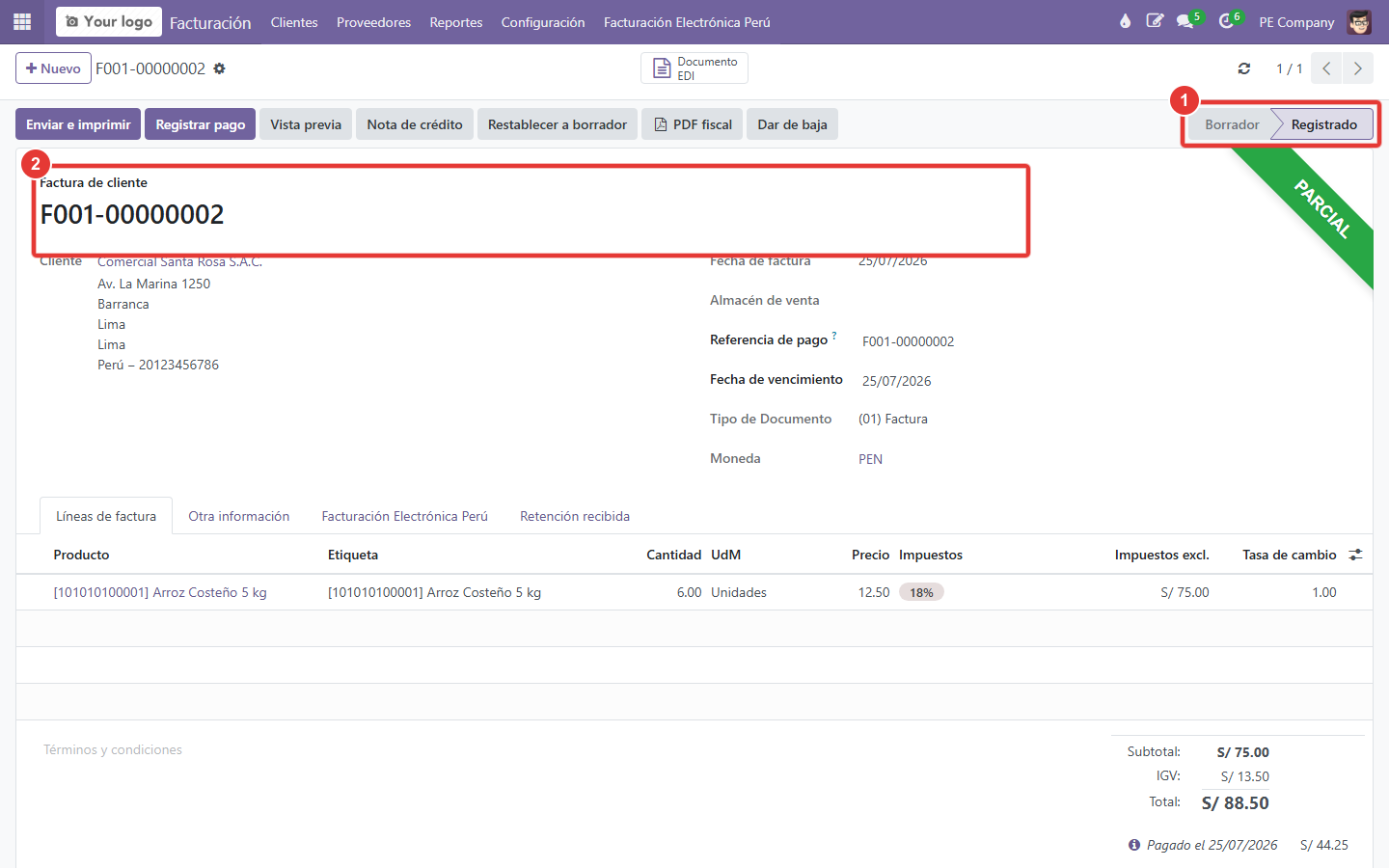Click the payment info icon by Pagado

click(1134, 845)
